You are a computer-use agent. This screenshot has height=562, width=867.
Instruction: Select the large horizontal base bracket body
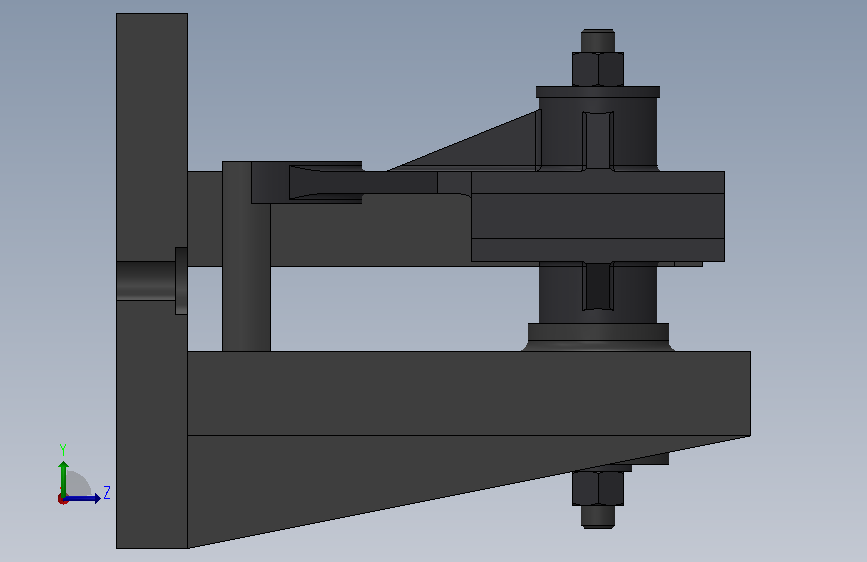pos(469,393)
